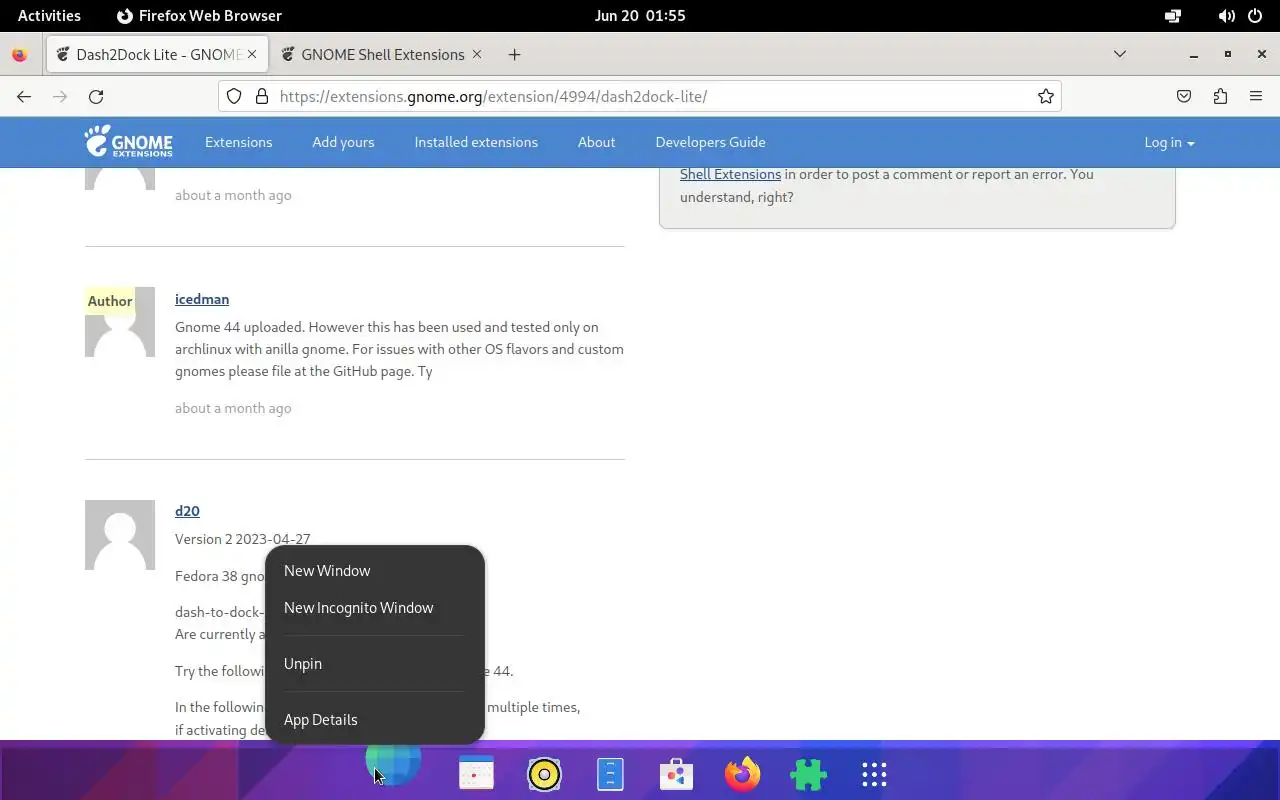Follow the Shell Extensions link
The width and height of the screenshot is (1280, 800).
730,174
